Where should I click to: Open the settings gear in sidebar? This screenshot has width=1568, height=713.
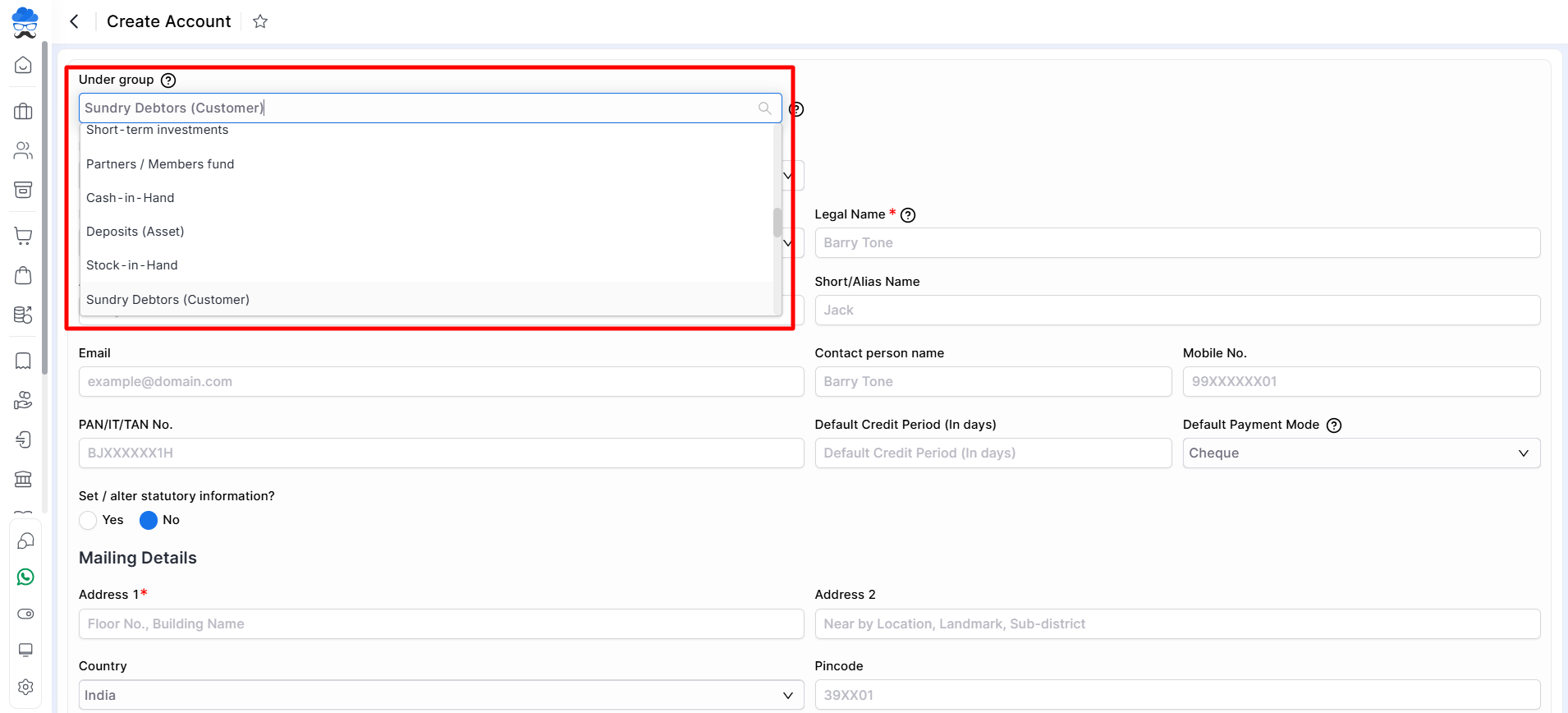[25, 687]
